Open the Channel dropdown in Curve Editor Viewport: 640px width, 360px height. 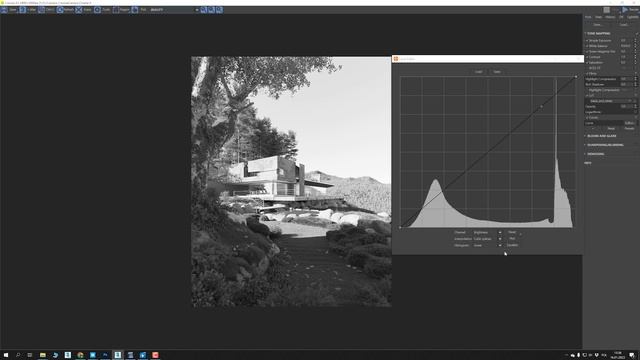point(487,232)
